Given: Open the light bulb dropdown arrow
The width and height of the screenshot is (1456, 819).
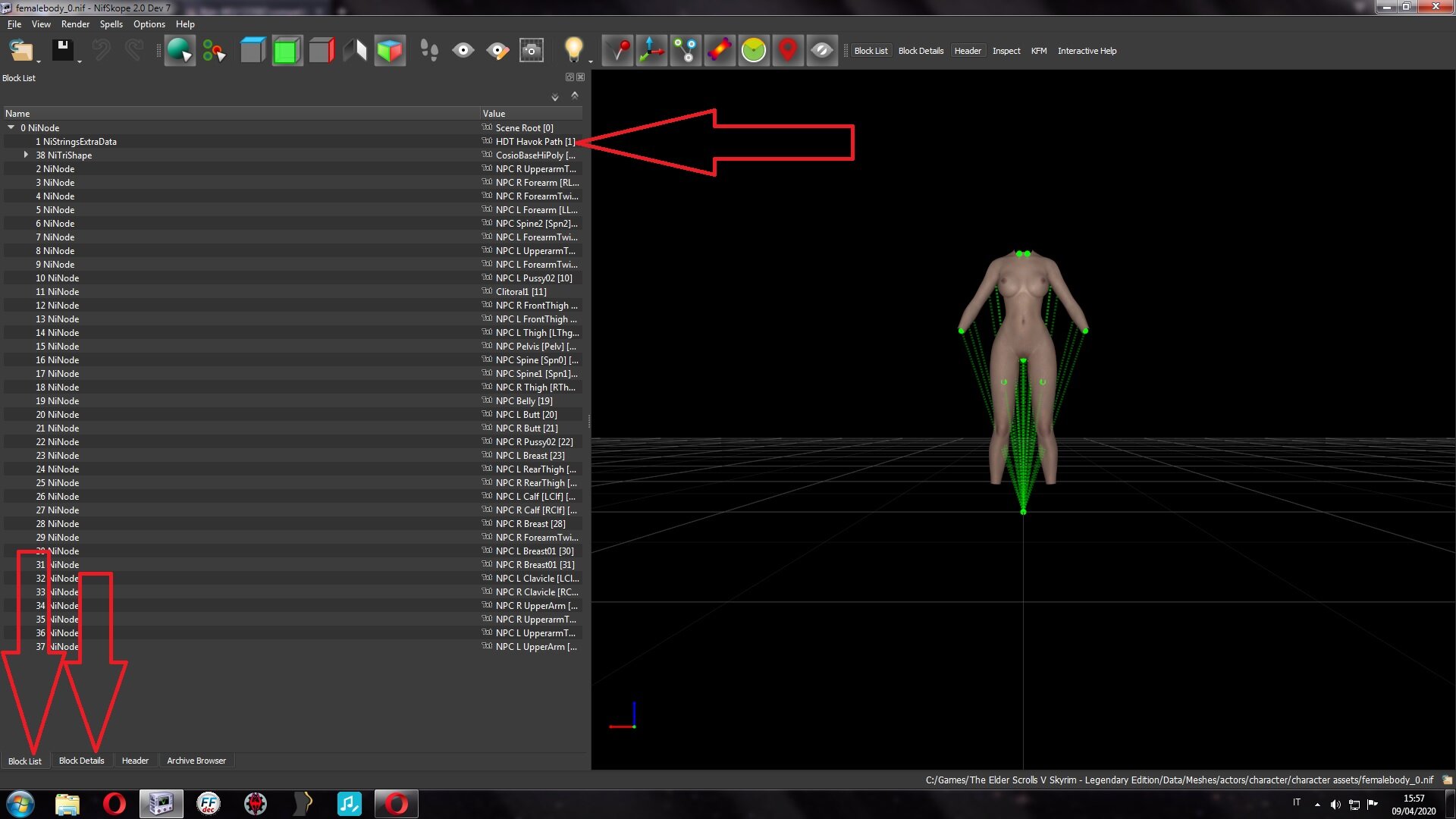Looking at the screenshot, I should [591, 61].
